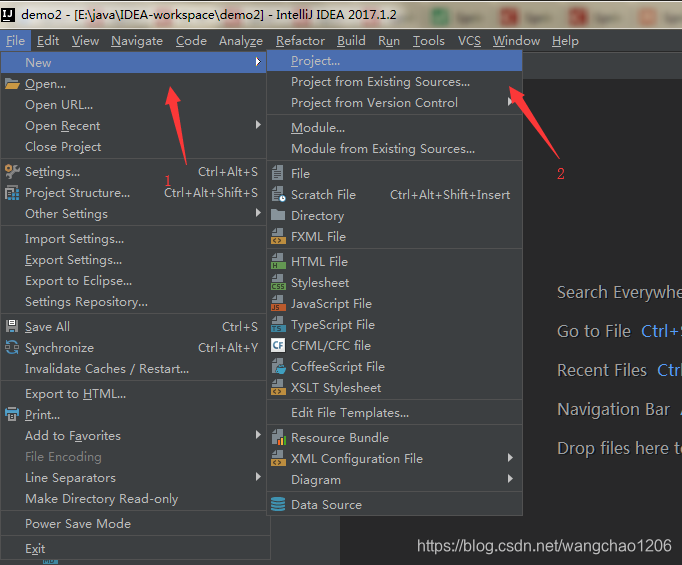Click the Directory folder icon
682x565 pixels.
pos(278,215)
